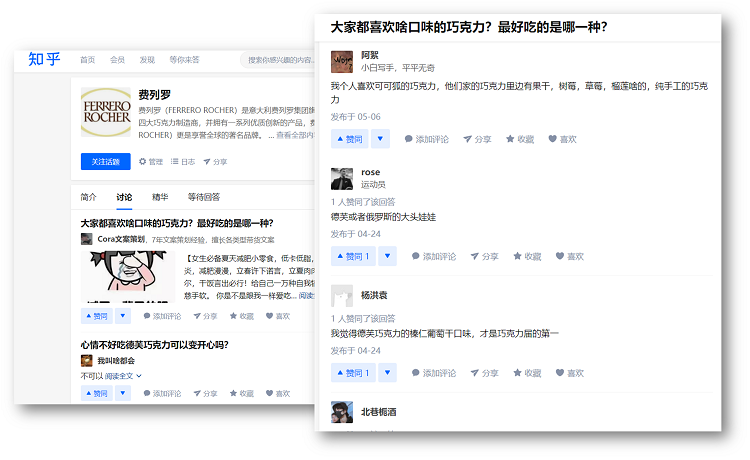Upvote 杨洪袁's answer 赞同 1
The image size is (750, 460).
tap(353, 373)
